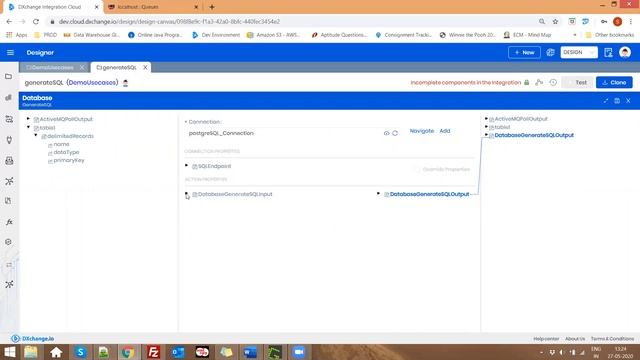Click the globe icon next to New button

coord(550,53)
